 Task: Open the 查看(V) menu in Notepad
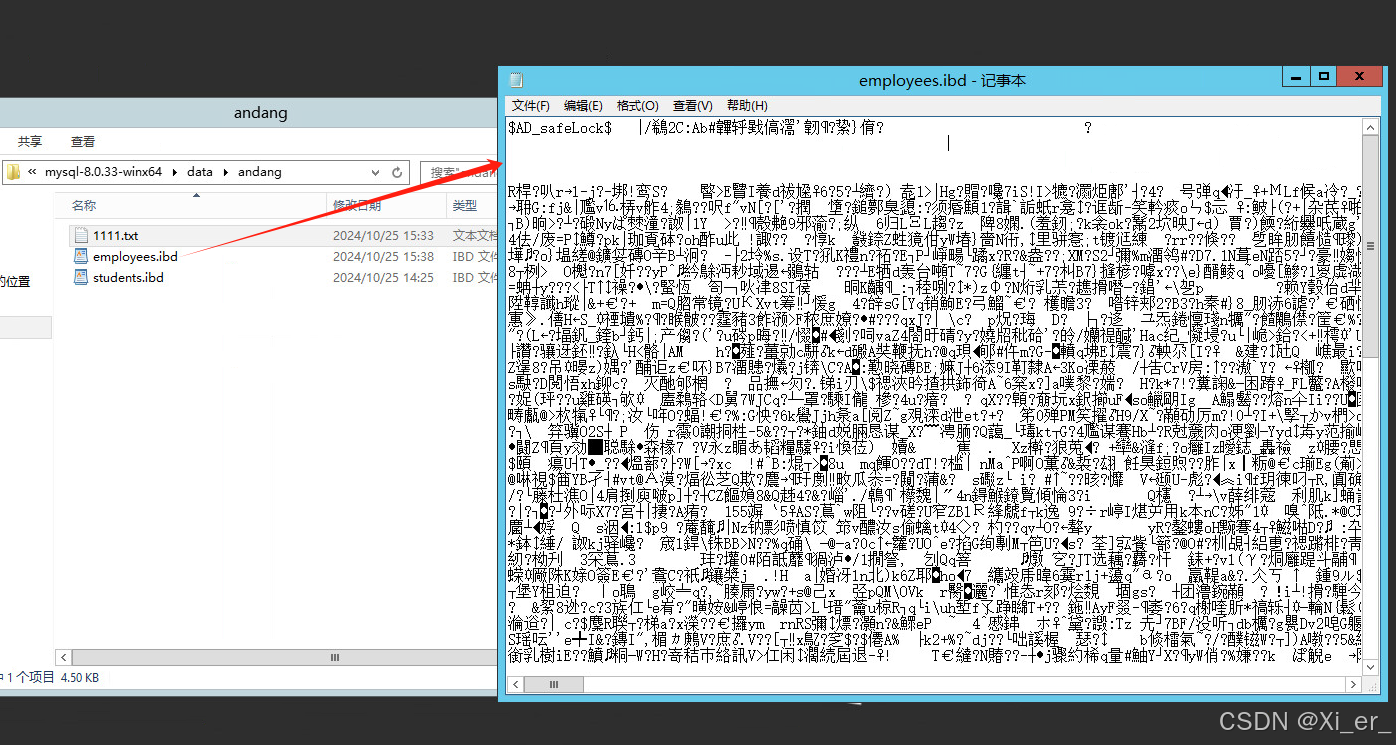pyautogui.click(x=692, y=105)
